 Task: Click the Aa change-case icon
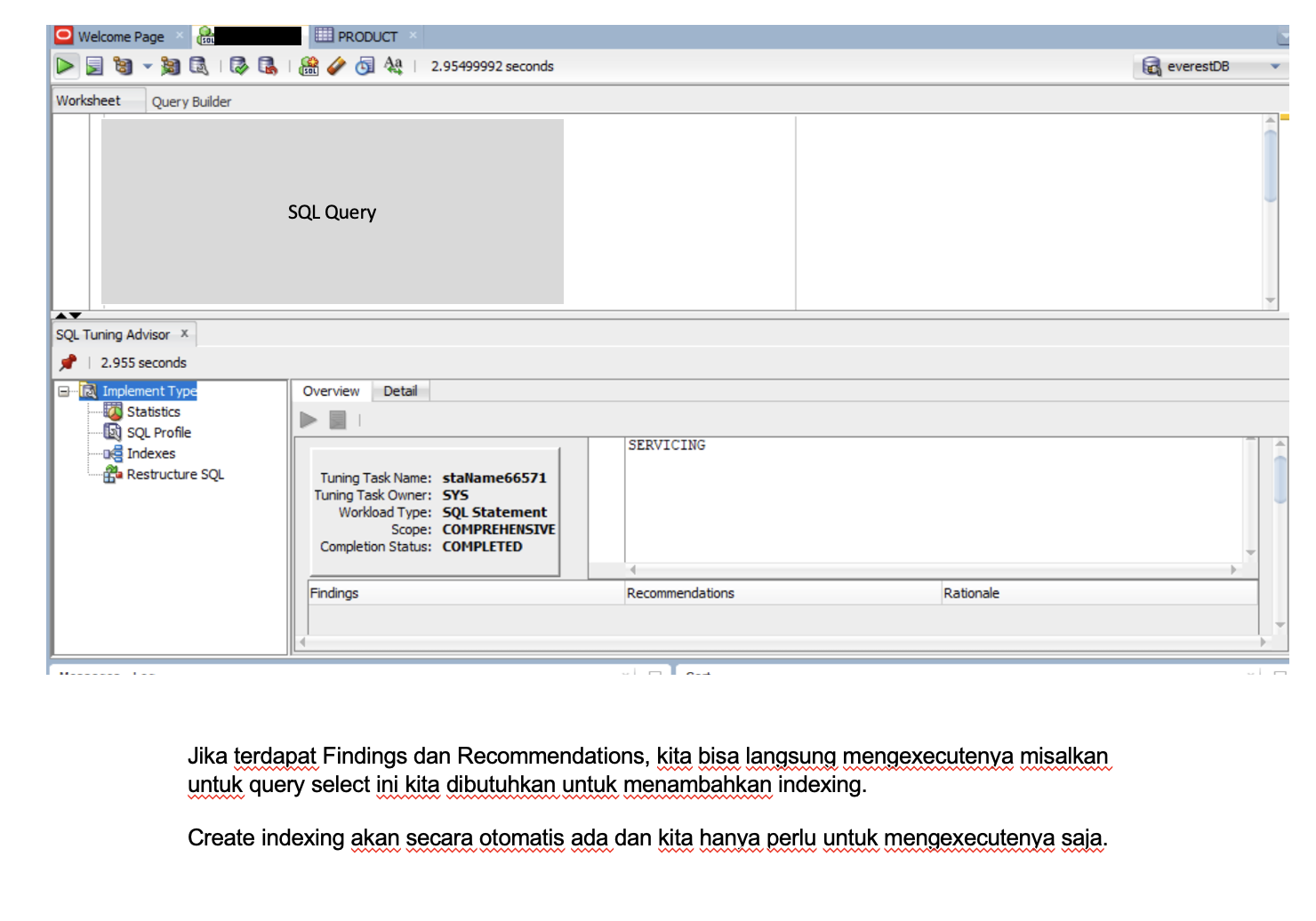(x=393, y=66)
